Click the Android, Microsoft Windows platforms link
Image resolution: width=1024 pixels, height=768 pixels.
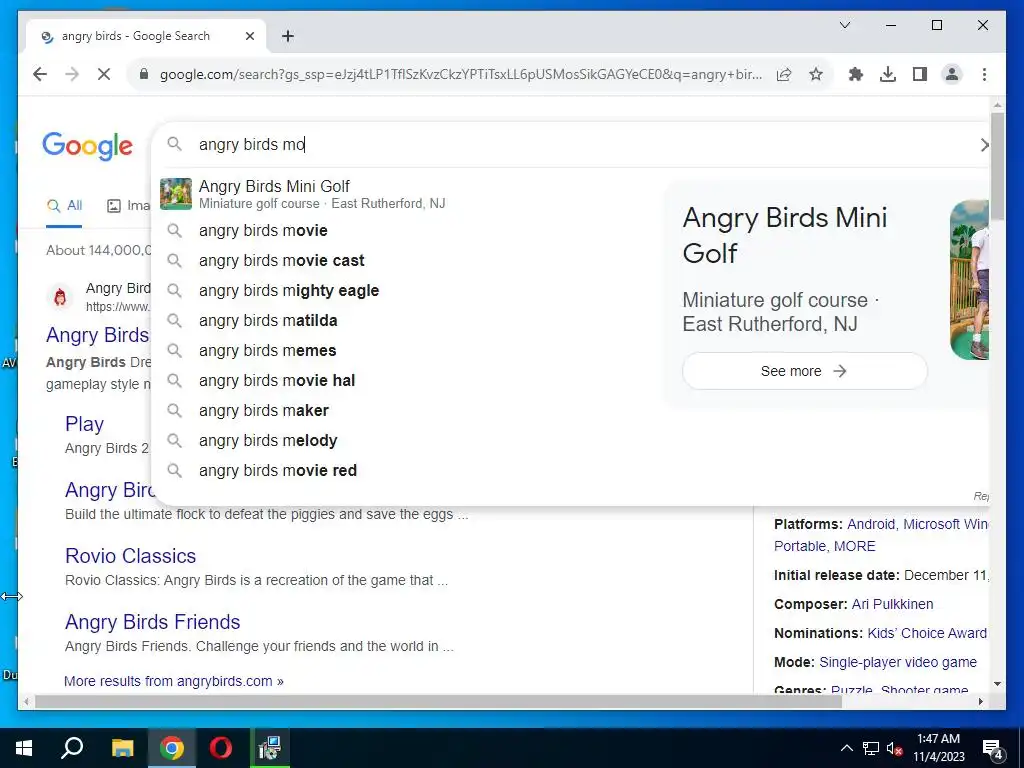pyautogui.click(x=918, y=524)
